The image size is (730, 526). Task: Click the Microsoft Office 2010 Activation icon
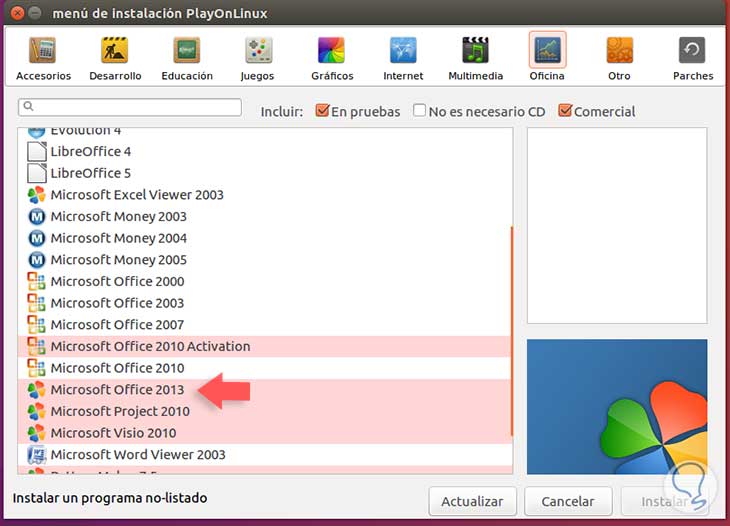pos(36,346)
